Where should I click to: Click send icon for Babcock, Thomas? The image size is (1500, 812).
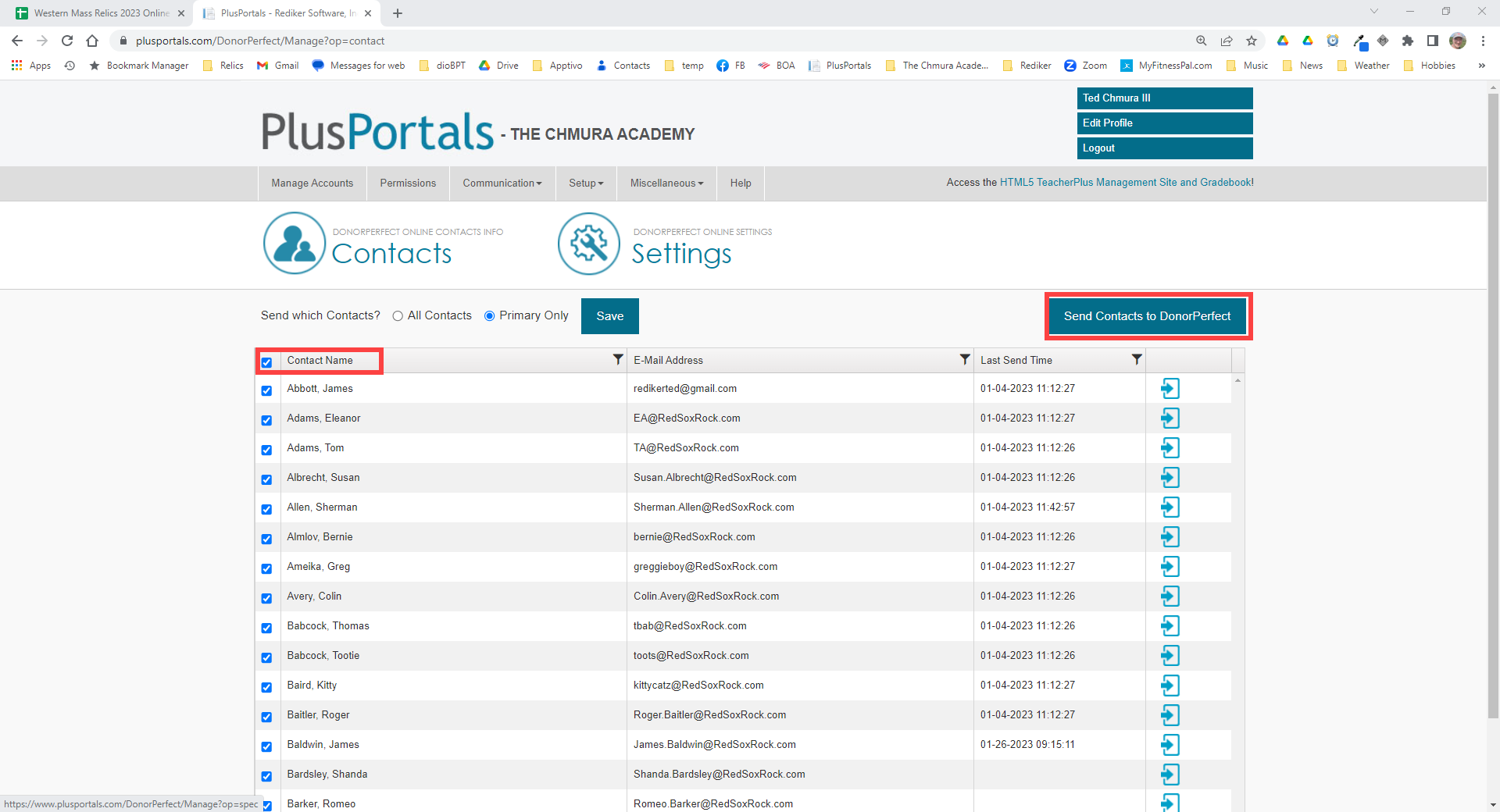point(1170,625)
